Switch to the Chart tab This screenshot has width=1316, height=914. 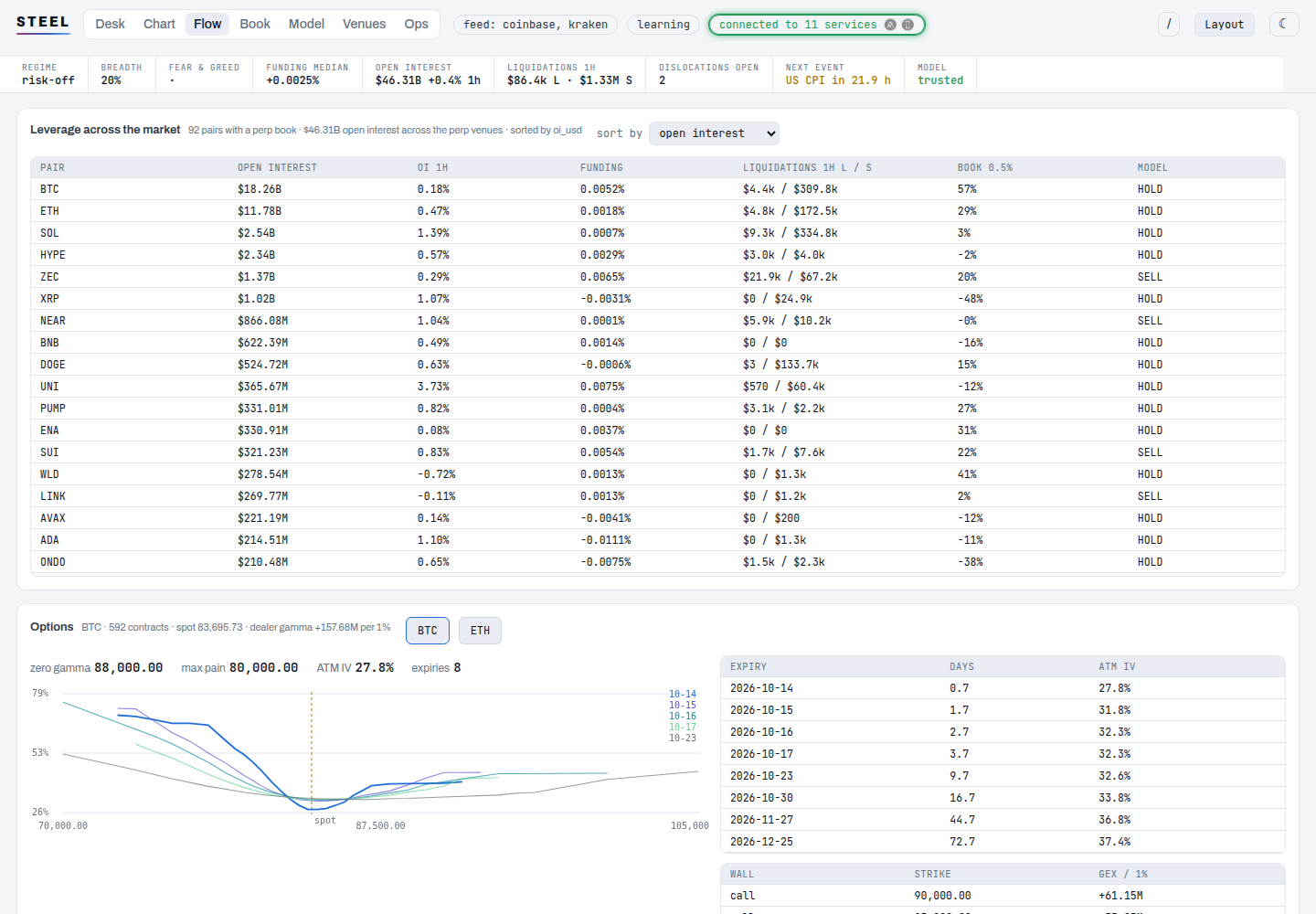click(159, 24)
